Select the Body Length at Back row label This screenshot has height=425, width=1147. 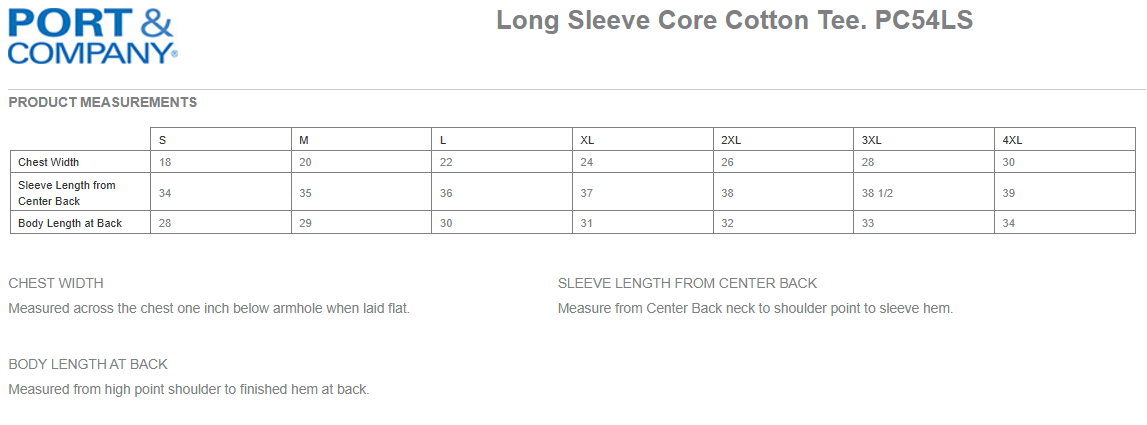pyautogui.click(x=70, y=223)
